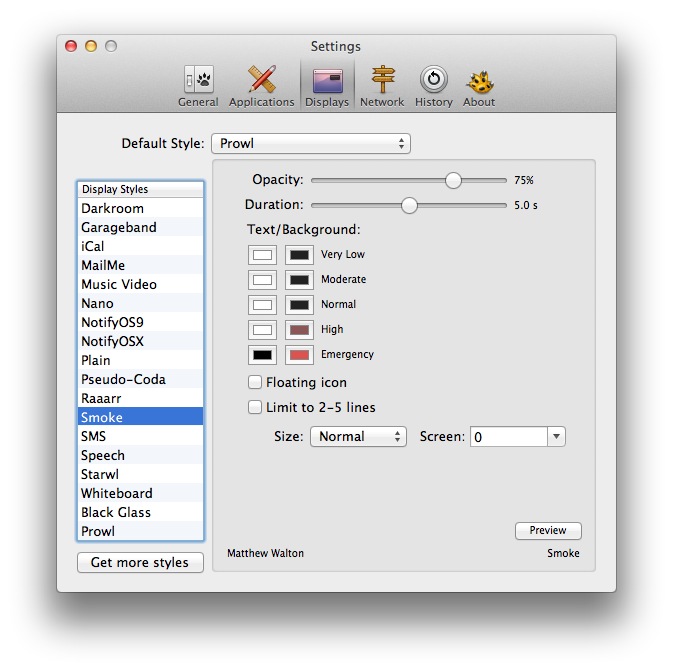The width and height of the screenshot is (673, 671).
Task: Pick Normal text color swatch
Action: [x=262, y=305]
